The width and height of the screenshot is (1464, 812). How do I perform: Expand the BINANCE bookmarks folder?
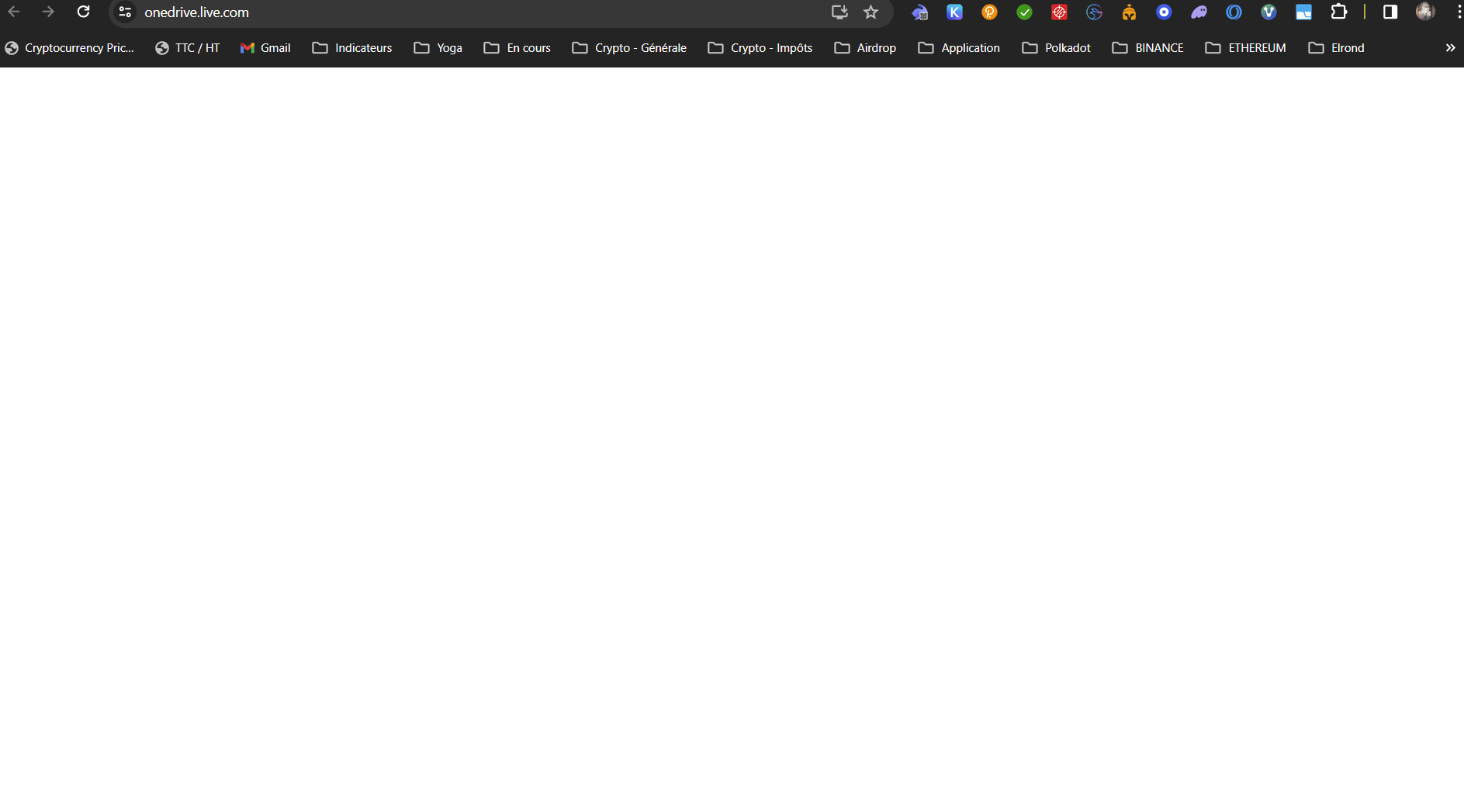click(1147, 47)
